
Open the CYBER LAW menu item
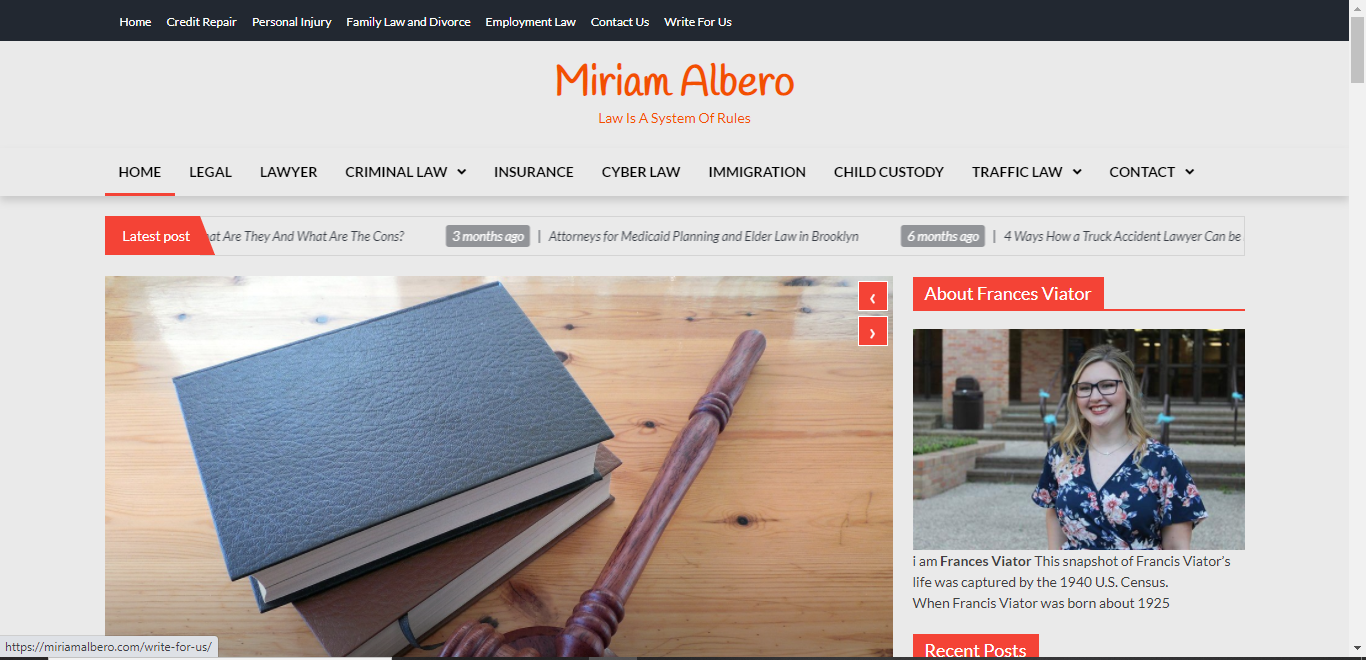[641, 172]
